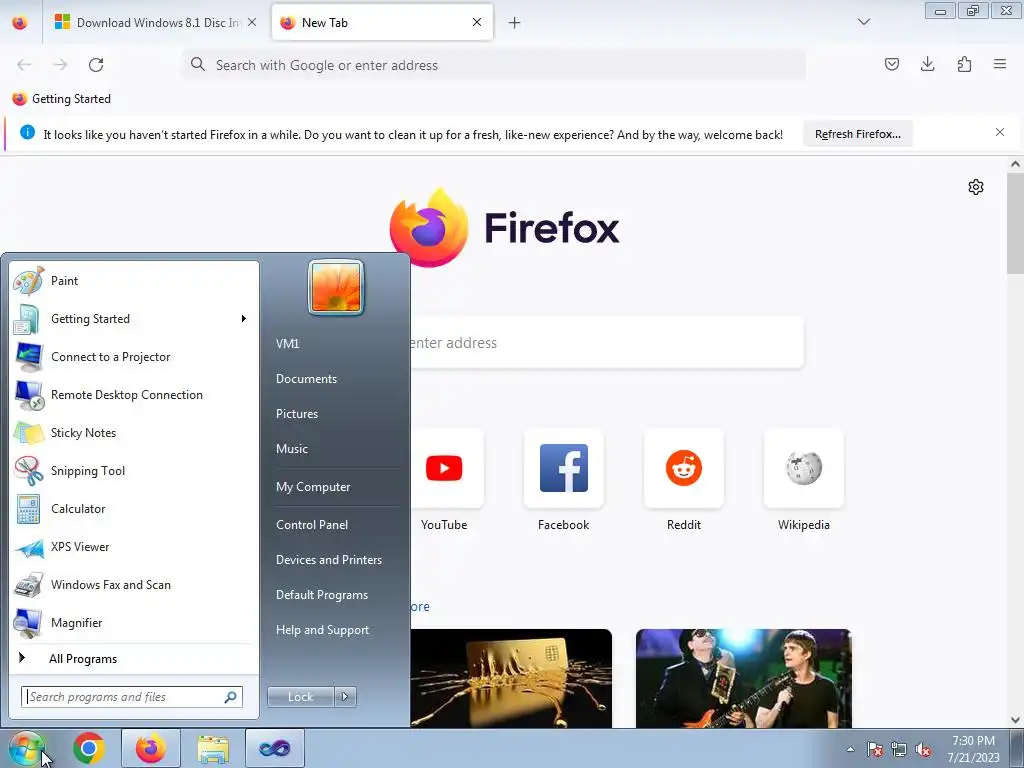This screenshot has width=1024, height=768.
Task: Launch Connect to a Projector
Action: click(x=134, y=357)
